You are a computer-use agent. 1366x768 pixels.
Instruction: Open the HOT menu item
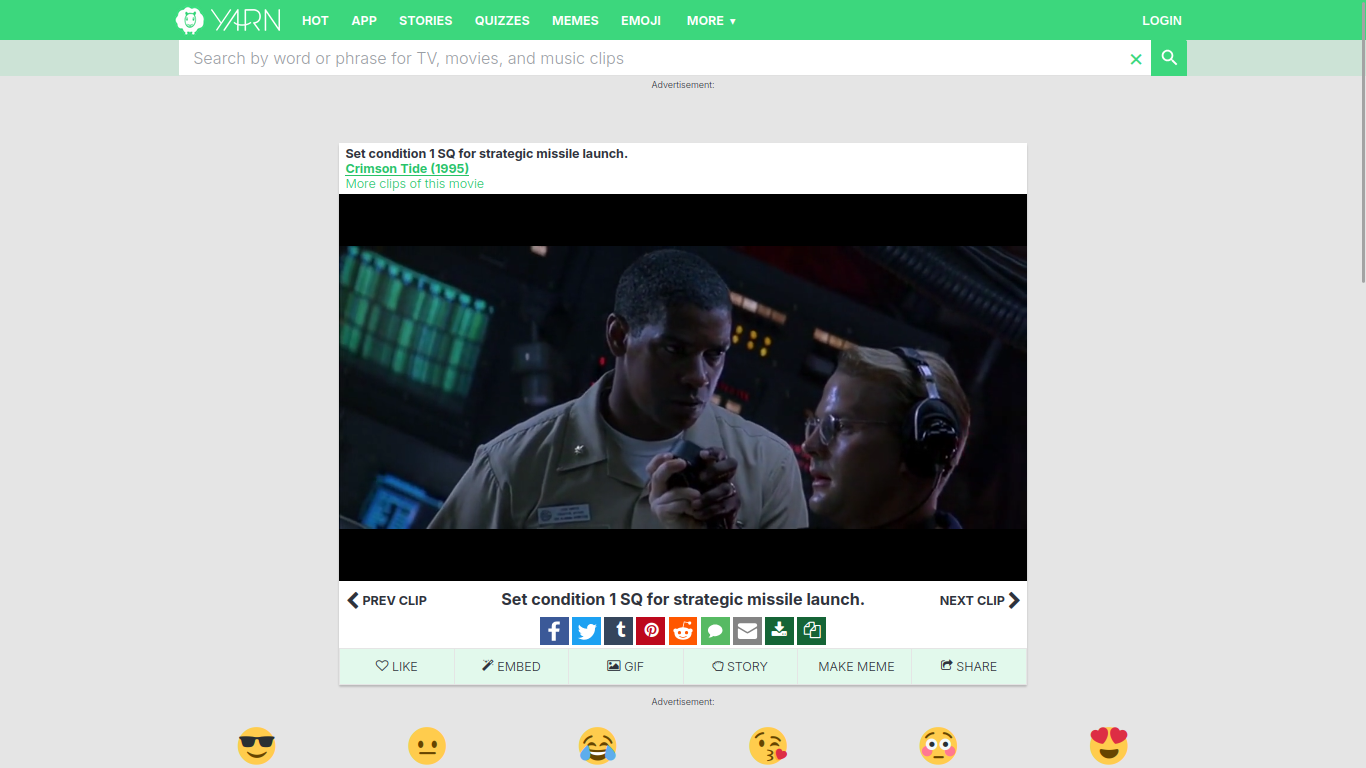(315, 20)
